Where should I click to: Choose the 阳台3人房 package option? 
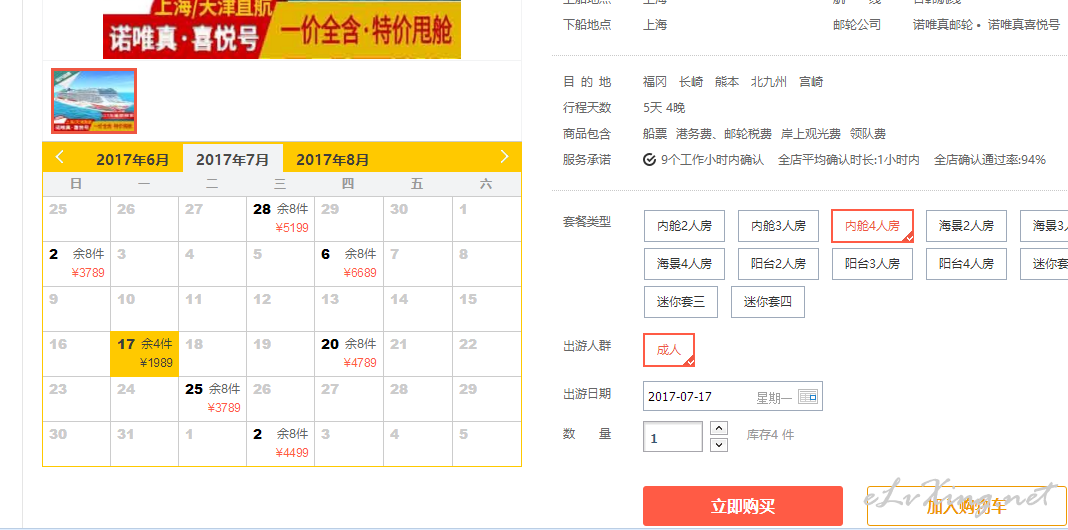pyautogui.click(x=873, y=264)
